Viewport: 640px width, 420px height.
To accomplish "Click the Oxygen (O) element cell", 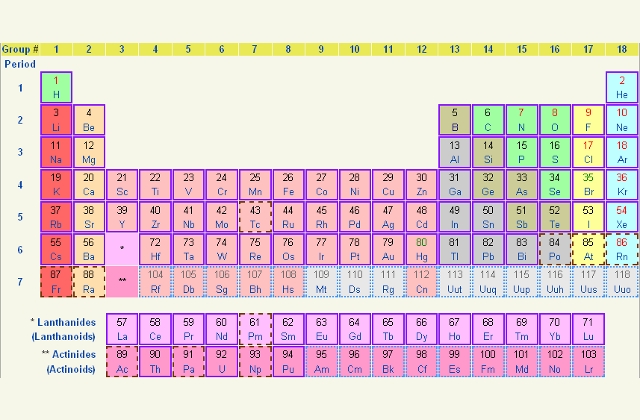I will tap(554, 120).
